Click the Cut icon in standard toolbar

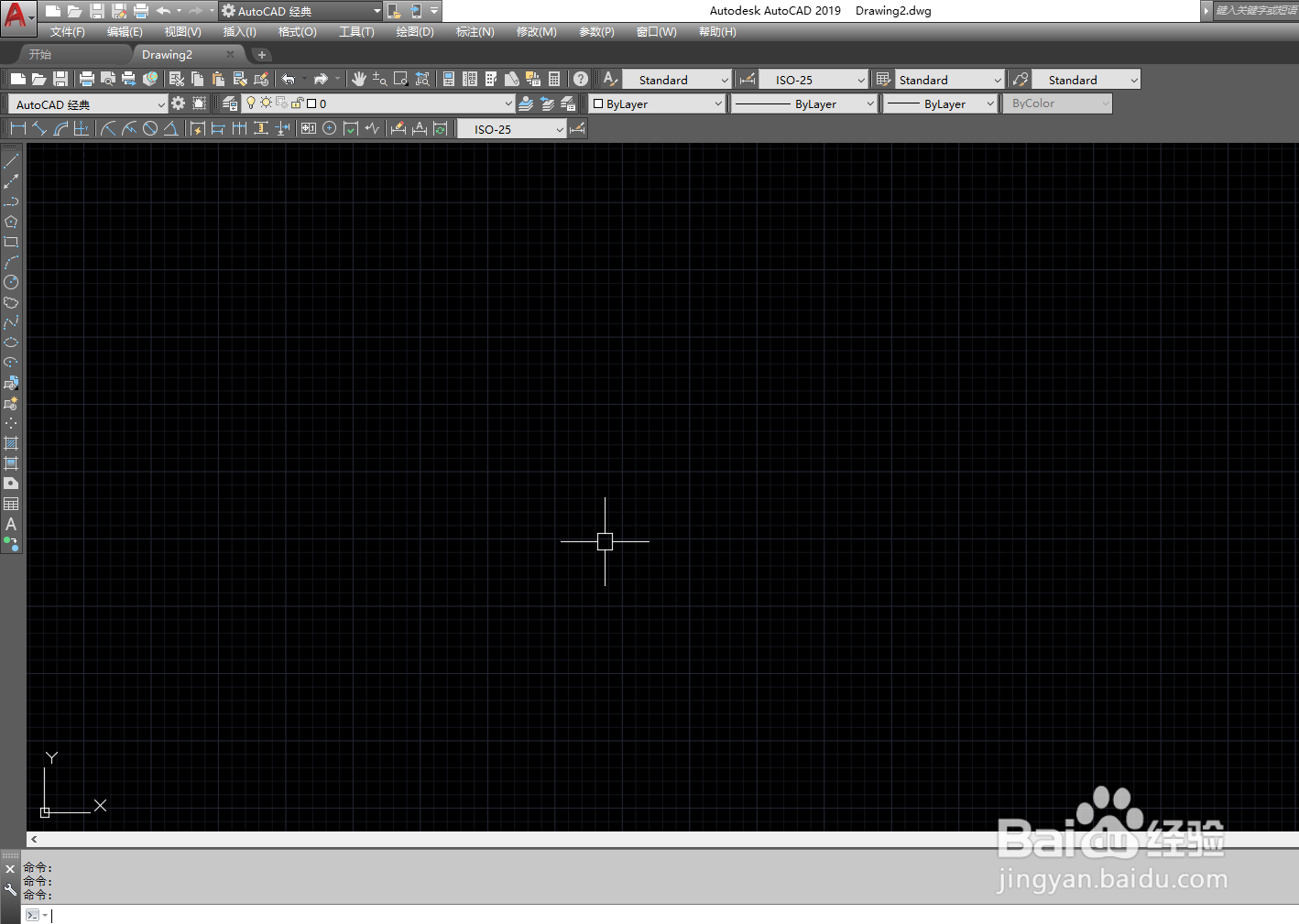coord(177,80)
